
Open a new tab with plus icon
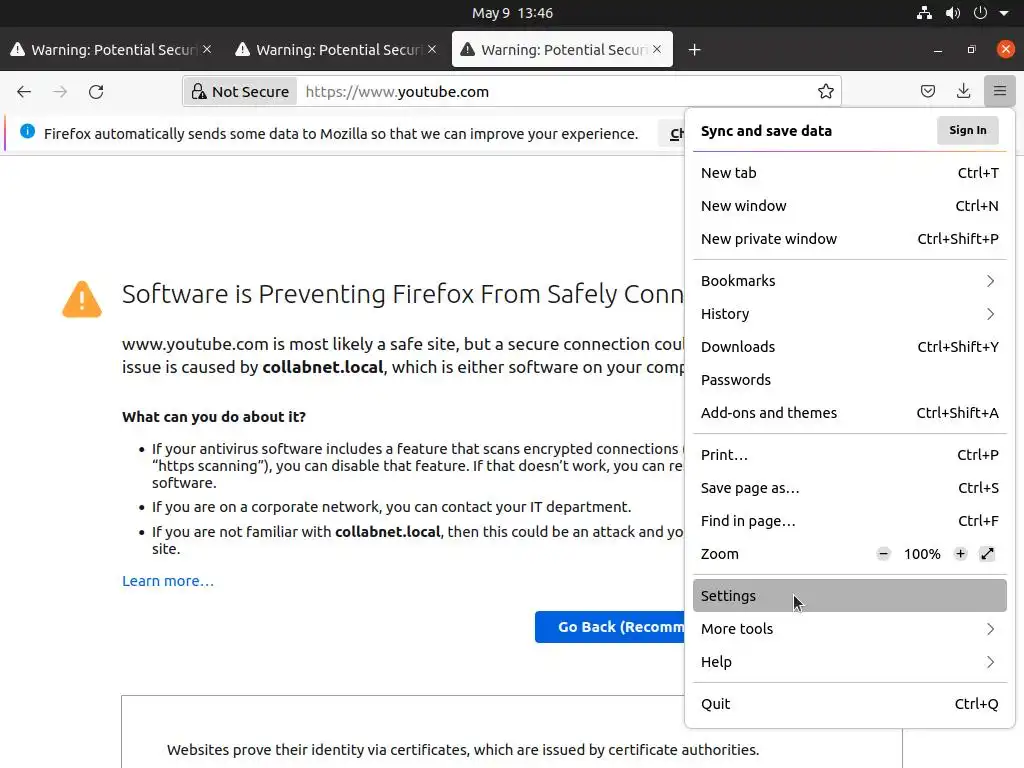tap(694, 50)
